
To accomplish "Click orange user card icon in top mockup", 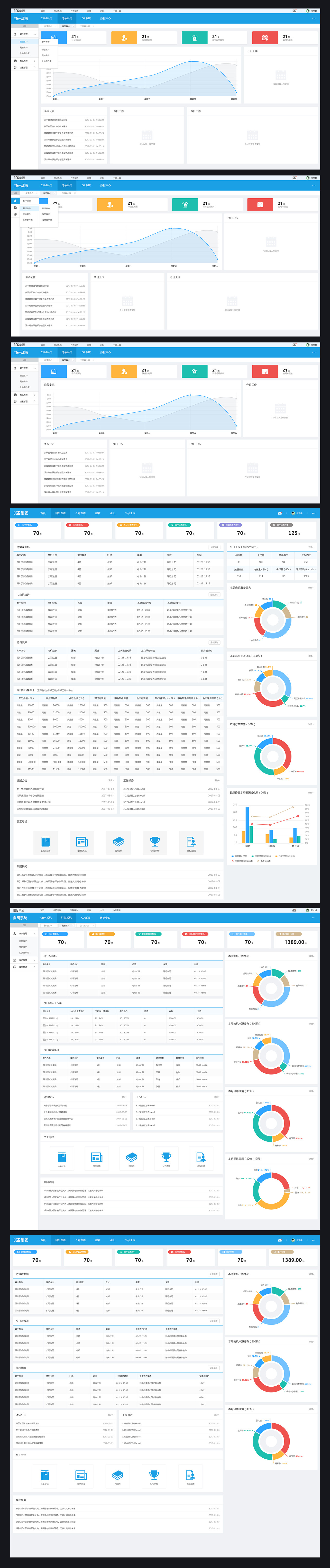I will coord(124,38).
